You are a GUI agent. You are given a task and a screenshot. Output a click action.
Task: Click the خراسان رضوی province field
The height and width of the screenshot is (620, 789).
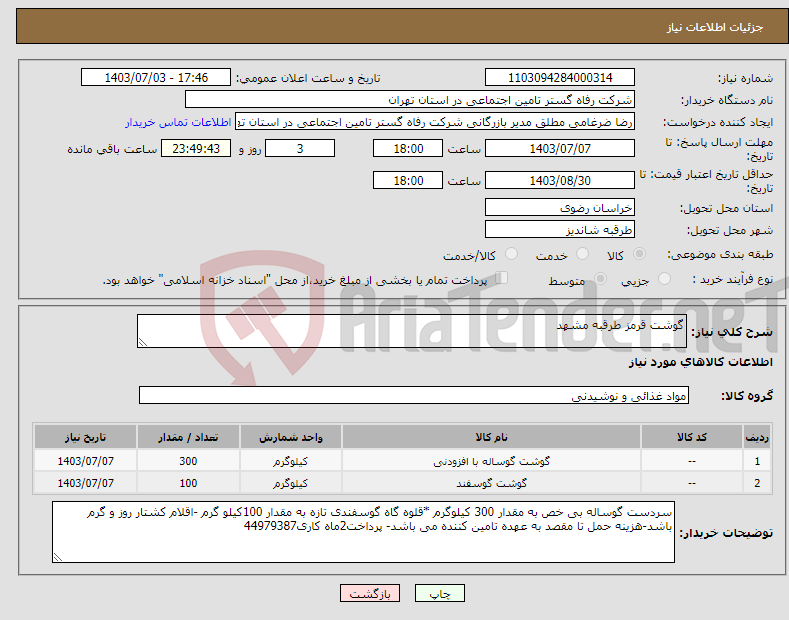[560, 207]
